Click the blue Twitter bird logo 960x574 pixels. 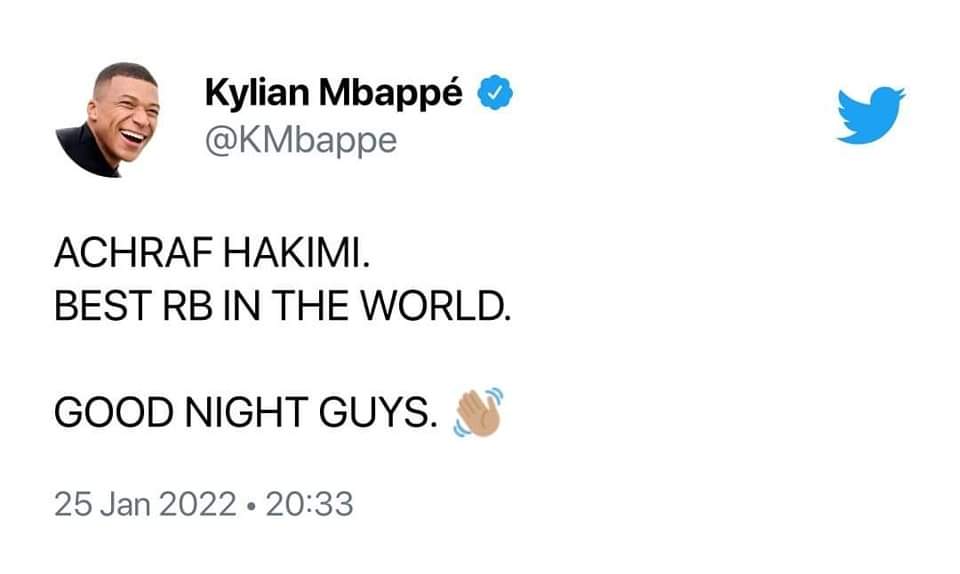(870, 115)
